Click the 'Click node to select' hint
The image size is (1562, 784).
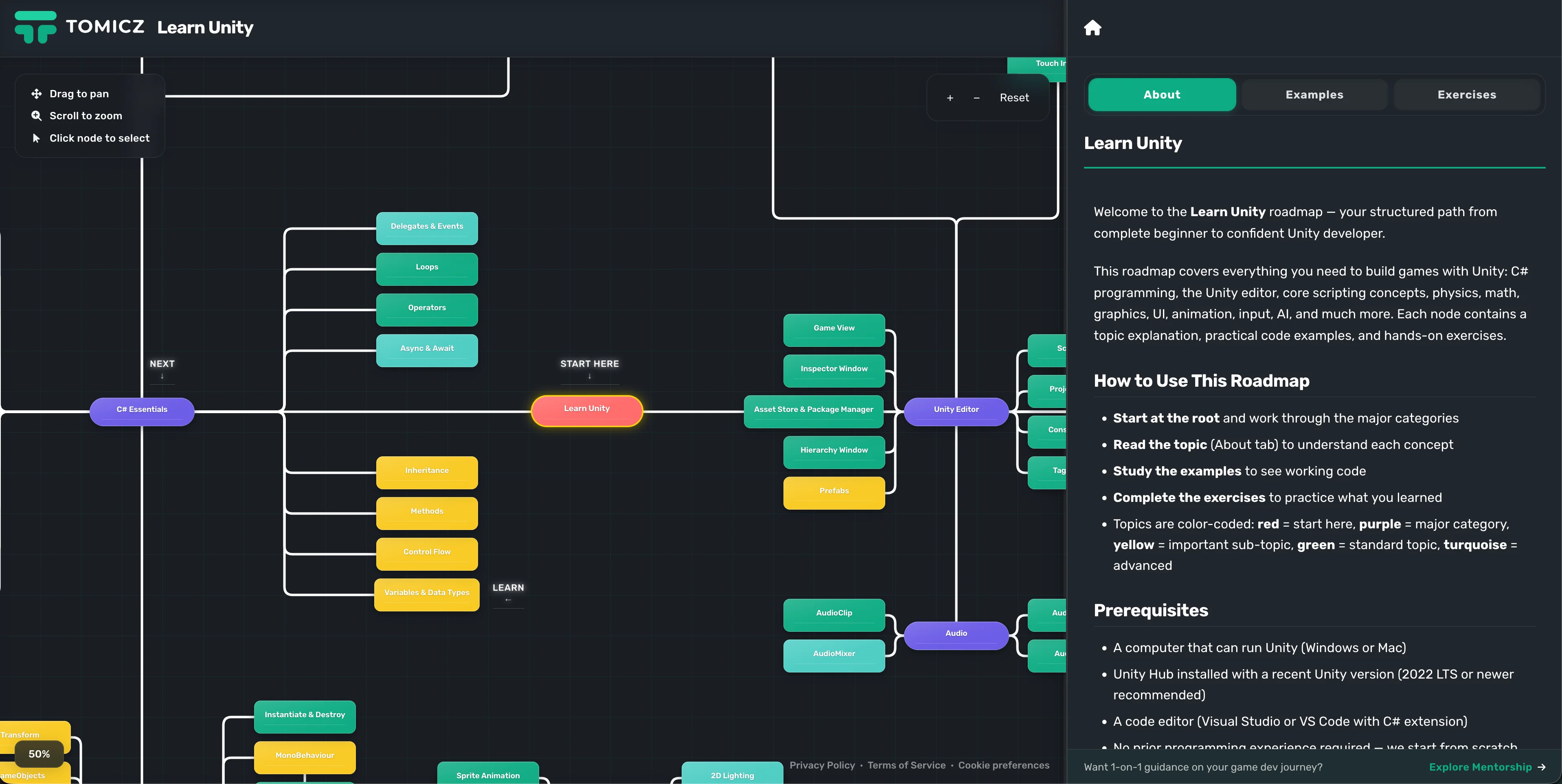[x=99, y=138]
